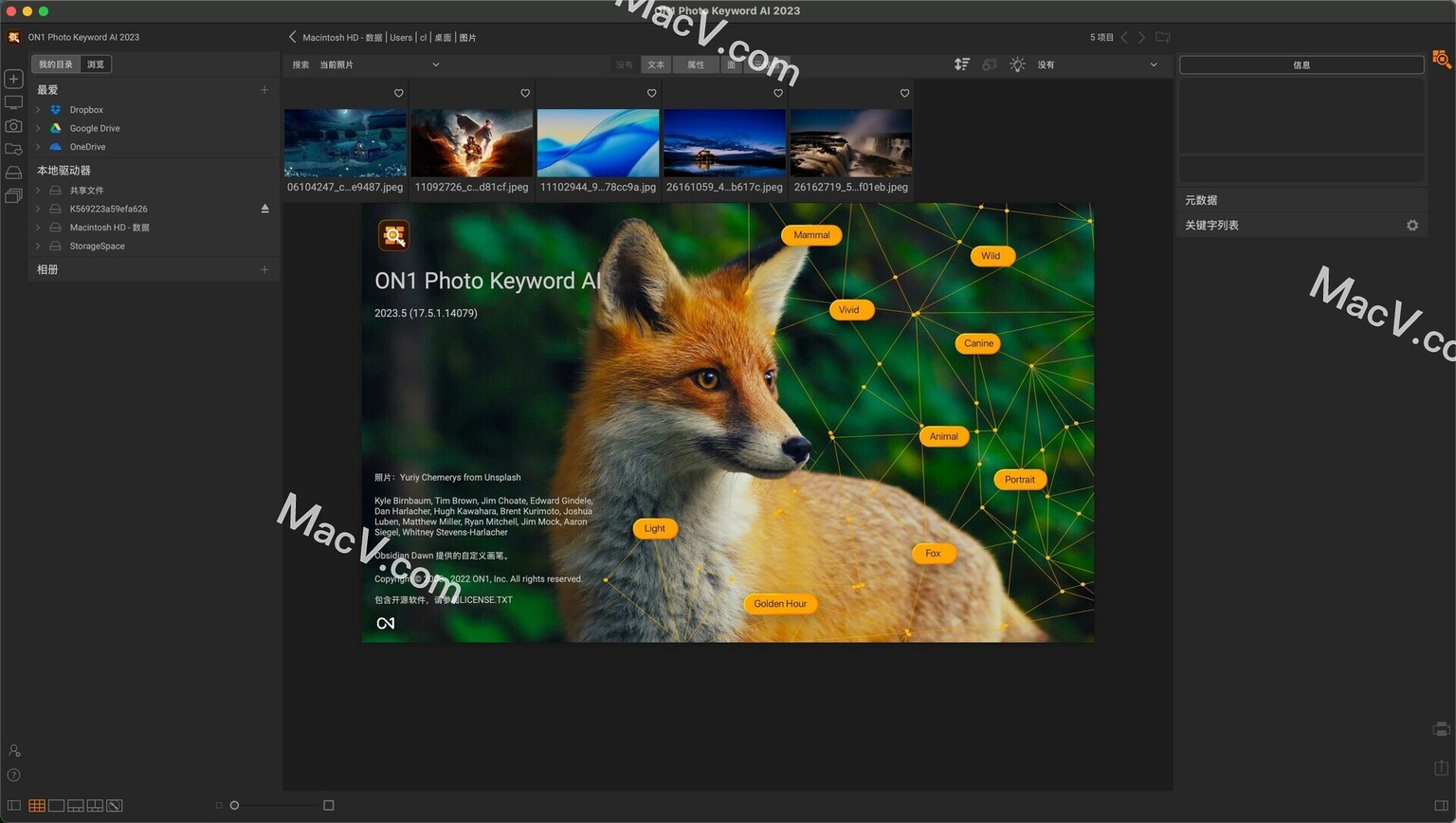Click the plus icon in left toolbar
The image size is (1456, 823).
click(13, 79)
